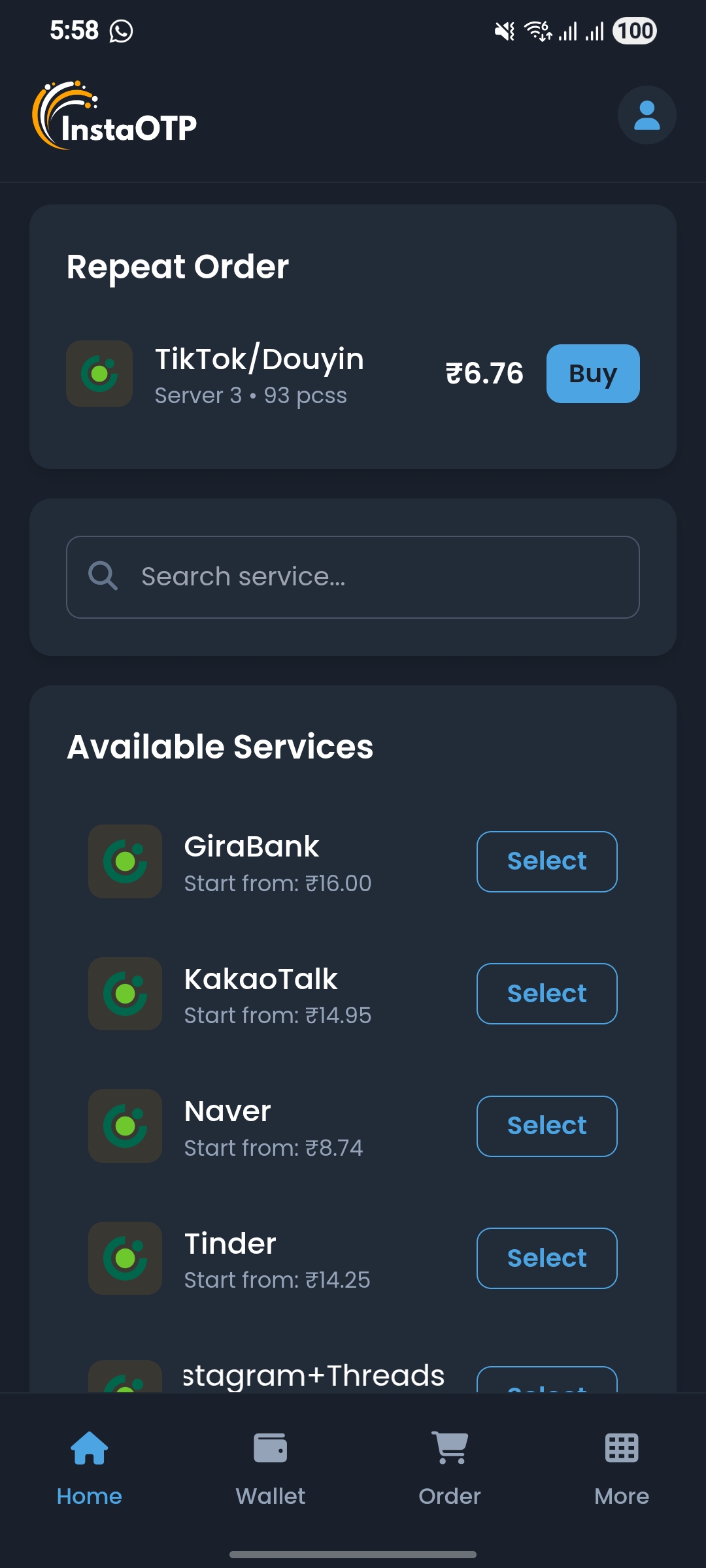Click the Tinder service icon

[125, 1258]
